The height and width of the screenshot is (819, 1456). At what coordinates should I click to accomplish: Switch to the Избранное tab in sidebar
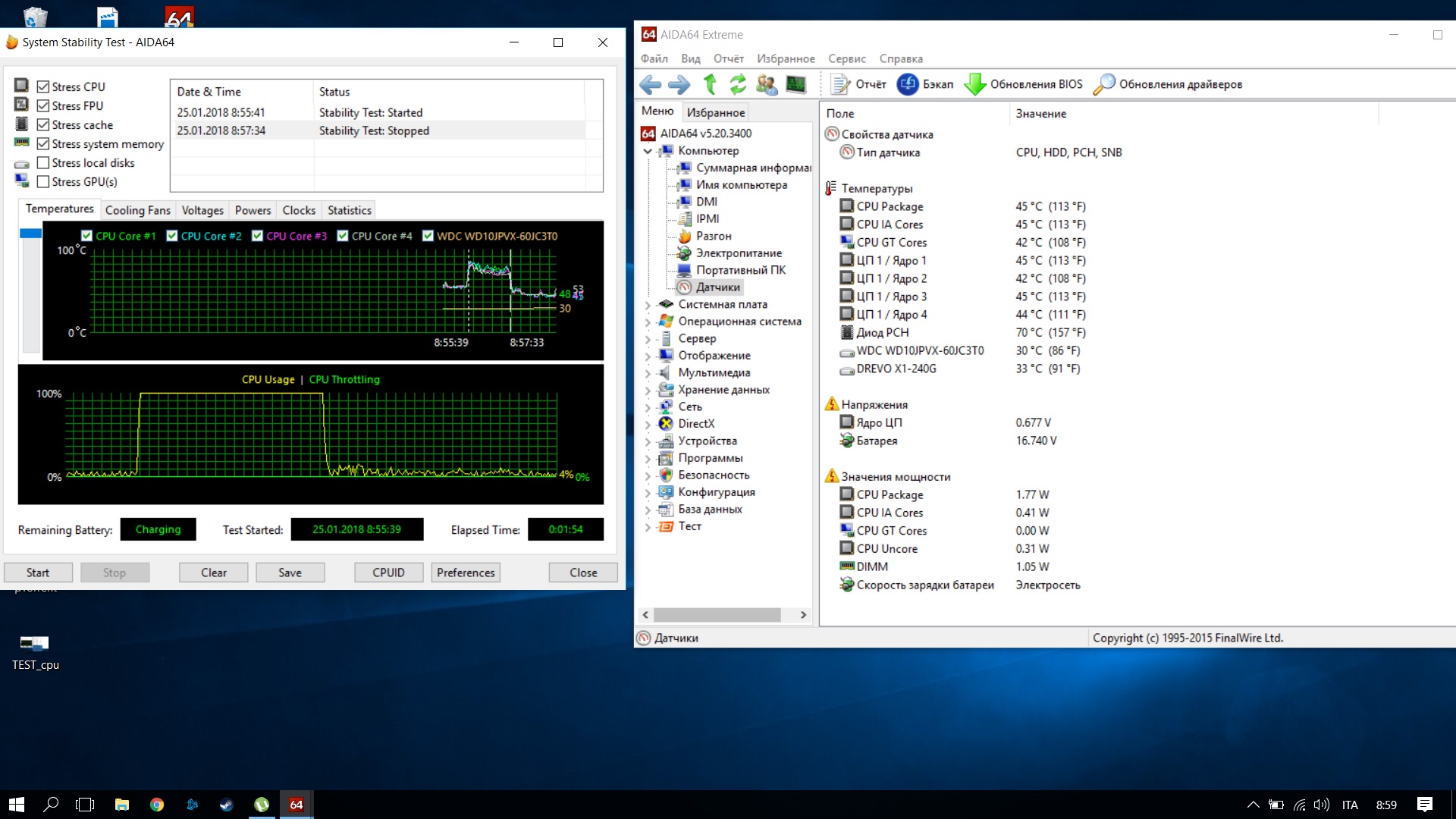pos(716,112)
